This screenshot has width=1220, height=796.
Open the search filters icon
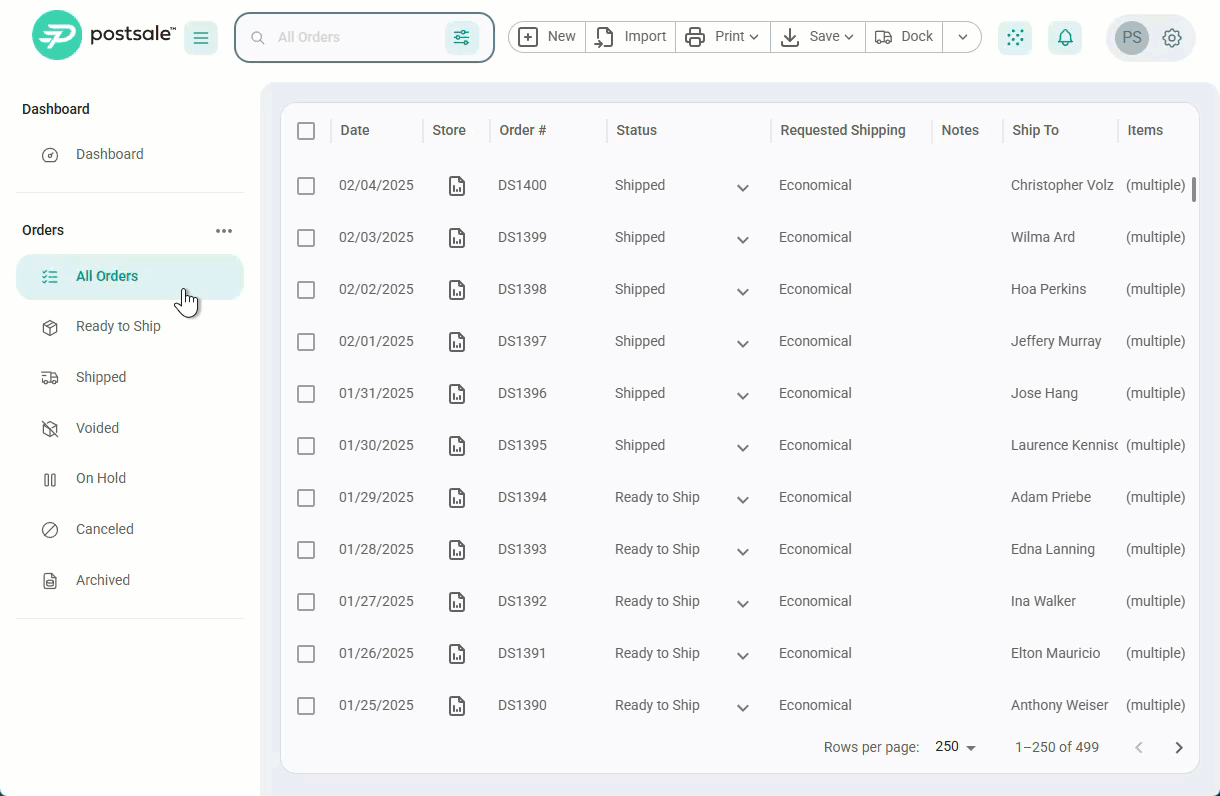(x=461, y=36)
